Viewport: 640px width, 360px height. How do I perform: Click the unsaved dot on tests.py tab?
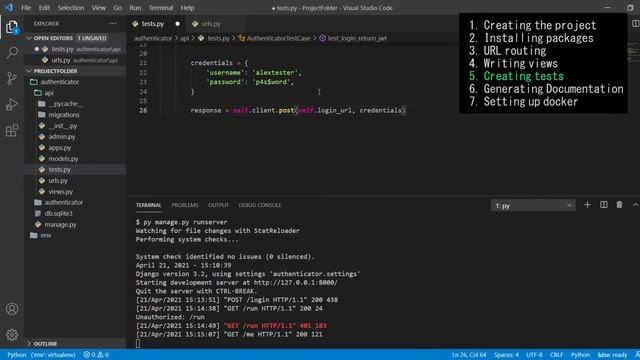(178, 24)
